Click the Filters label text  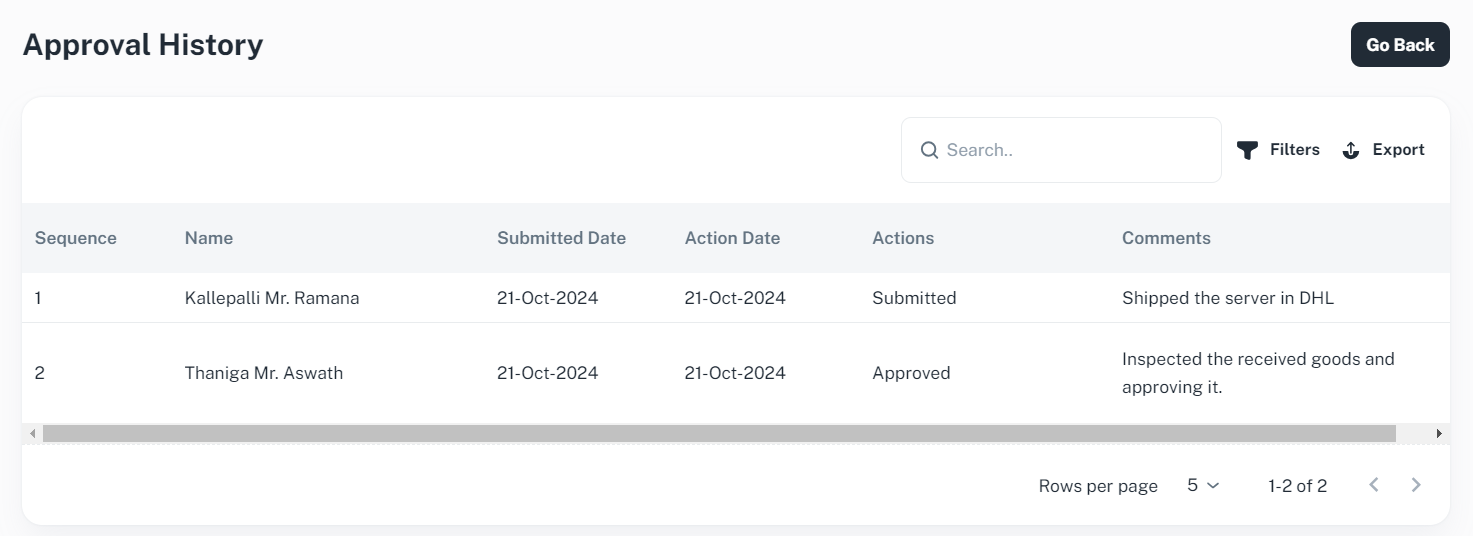click(x=1294, y=150)
